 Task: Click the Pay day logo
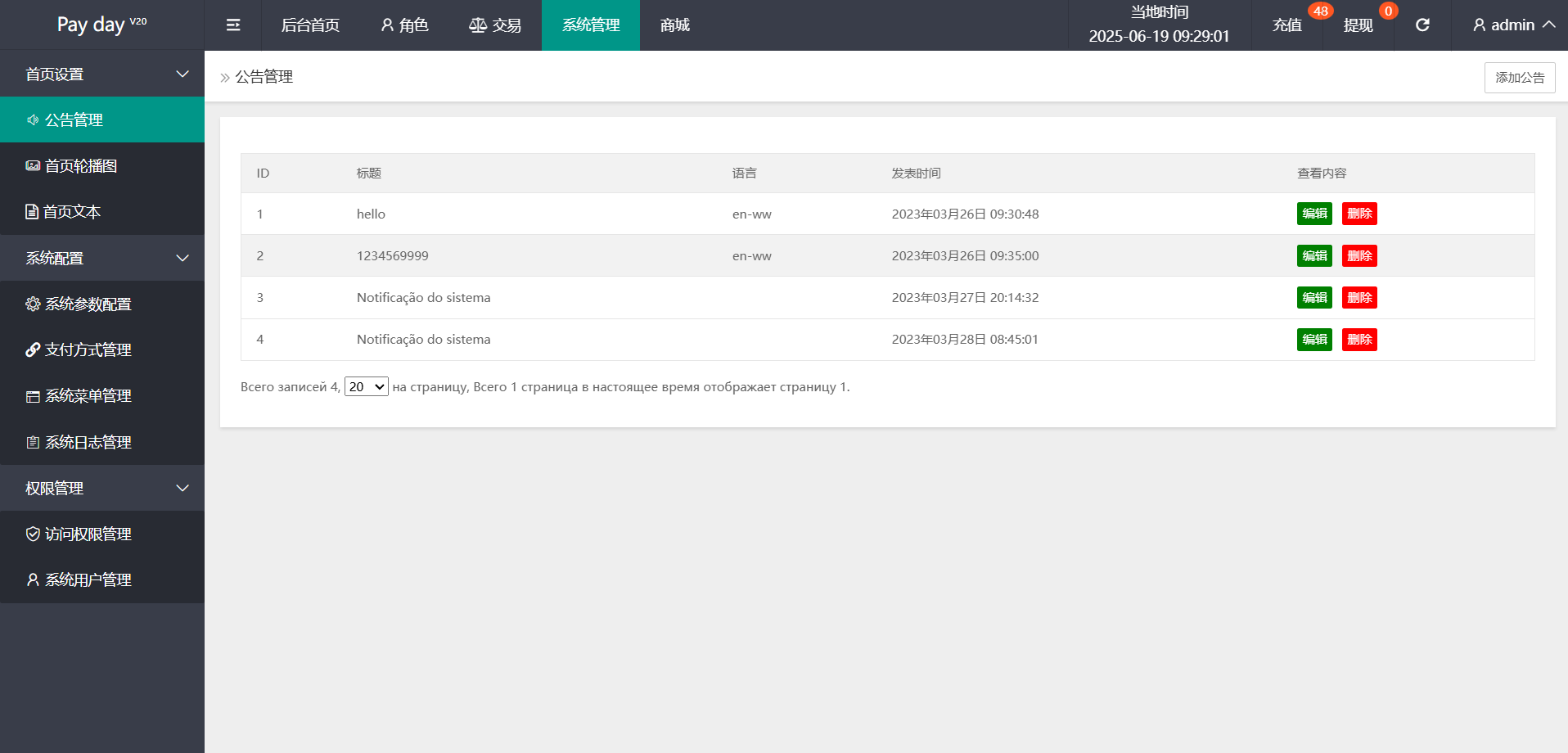[x=101, y=25]
